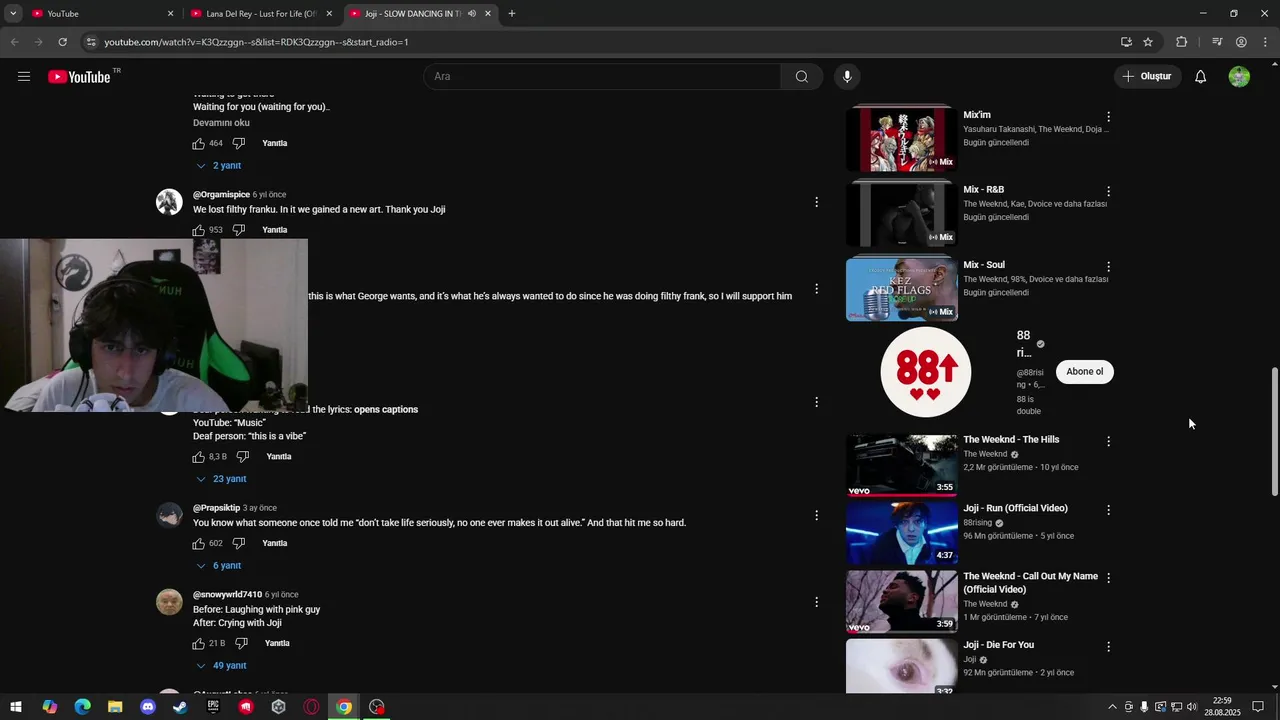View site information icon in address bar
This screenshot has height=720, width=1280.
91,42
